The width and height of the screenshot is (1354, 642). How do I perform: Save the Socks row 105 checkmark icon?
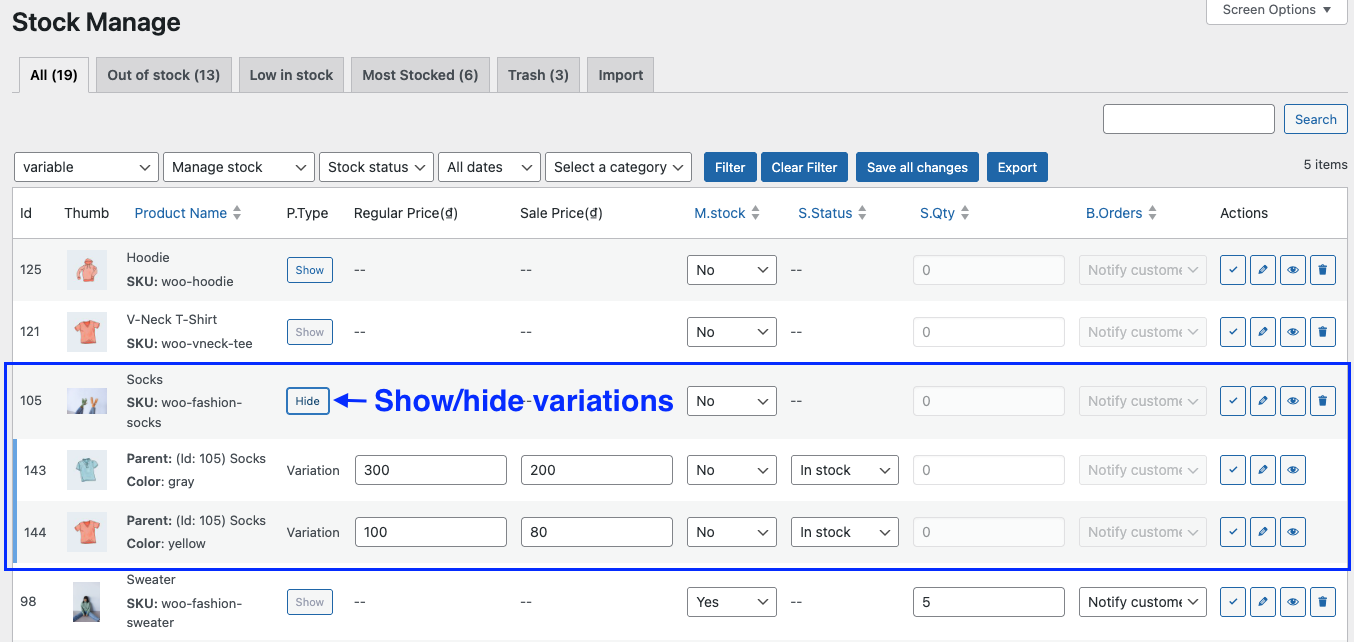tap(1233, 401)
